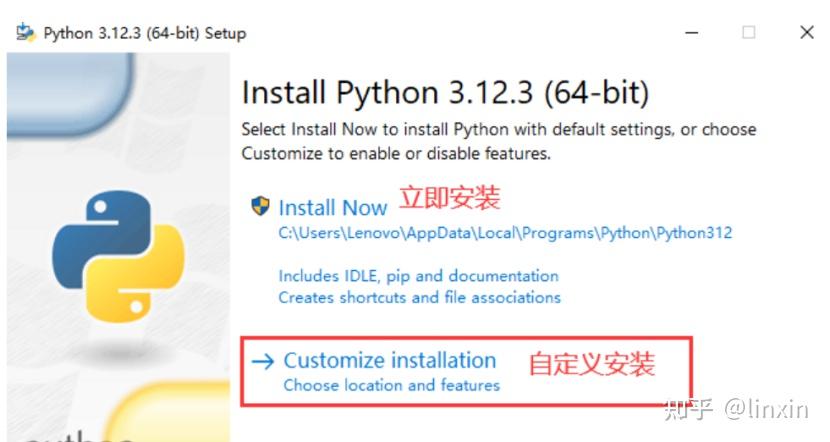Click the blue arrow icon beside Customize installation
The width and height of the screenshot is (830, 442).
pos(263,362)
